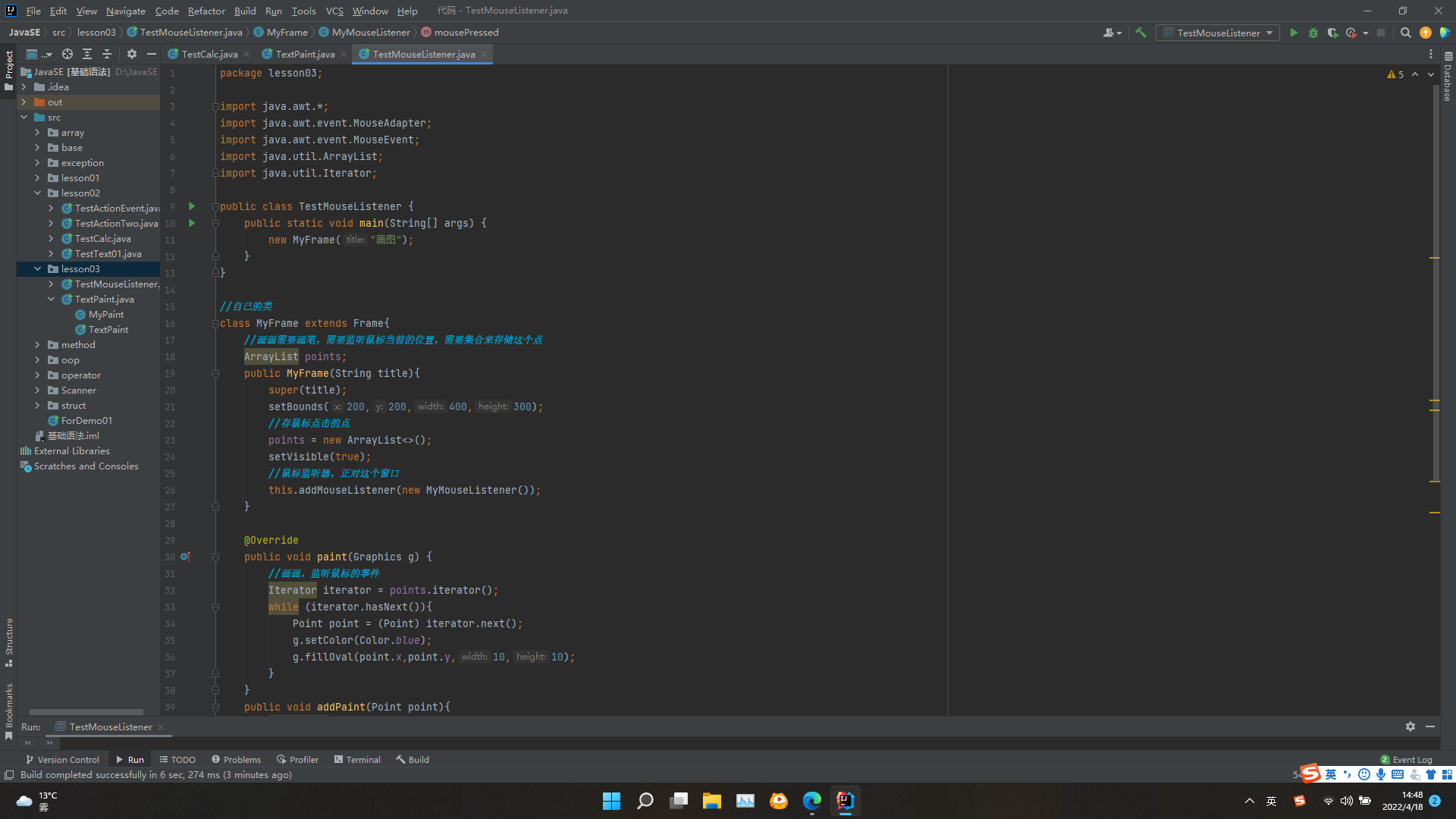Image resolution: width=1456 pixels, height=819 pixels.
Task: Click the green Run button in toolbar
Action: (1294, 33)
